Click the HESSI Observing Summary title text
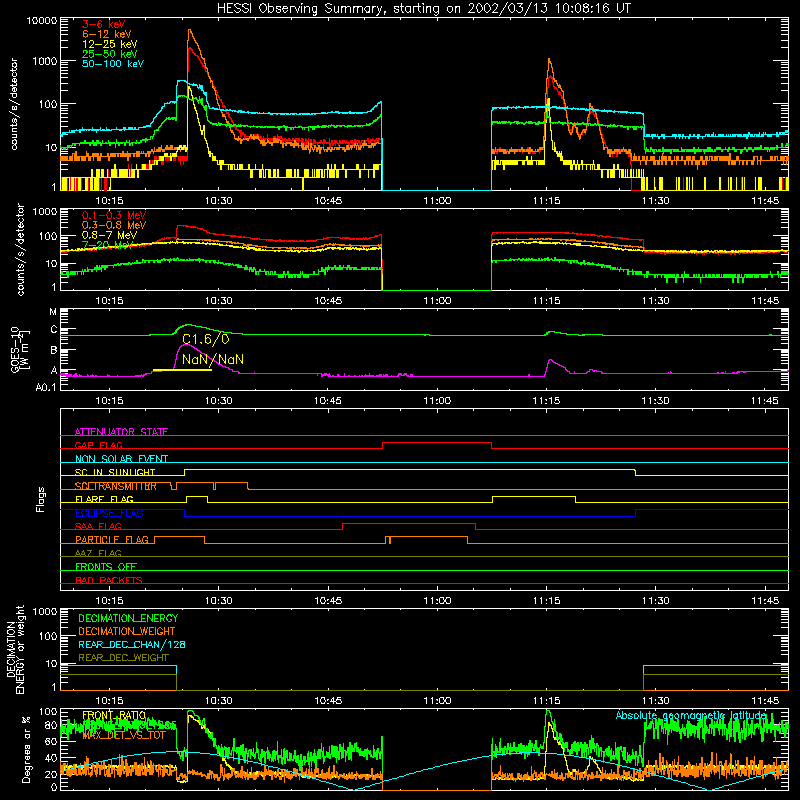Viewport: 800px width, 800px height. click(x=423, y=8)
